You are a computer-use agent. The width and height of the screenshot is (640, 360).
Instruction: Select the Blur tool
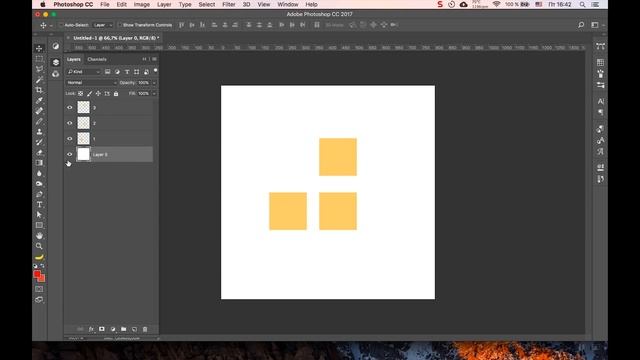39,173
